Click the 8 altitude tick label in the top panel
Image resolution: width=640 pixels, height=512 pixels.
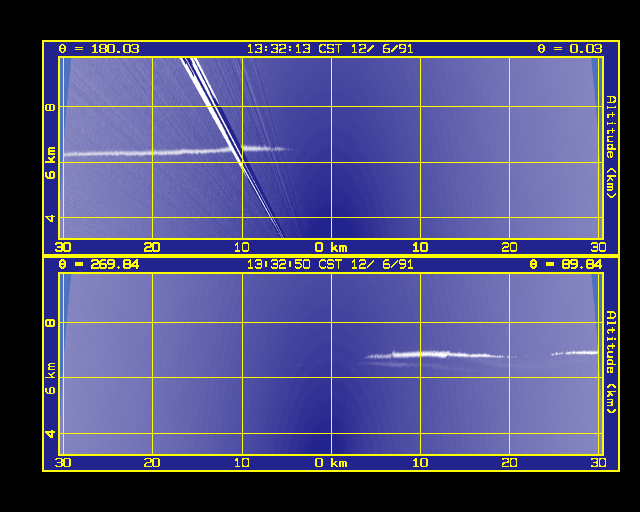click(x=50, y=107)
